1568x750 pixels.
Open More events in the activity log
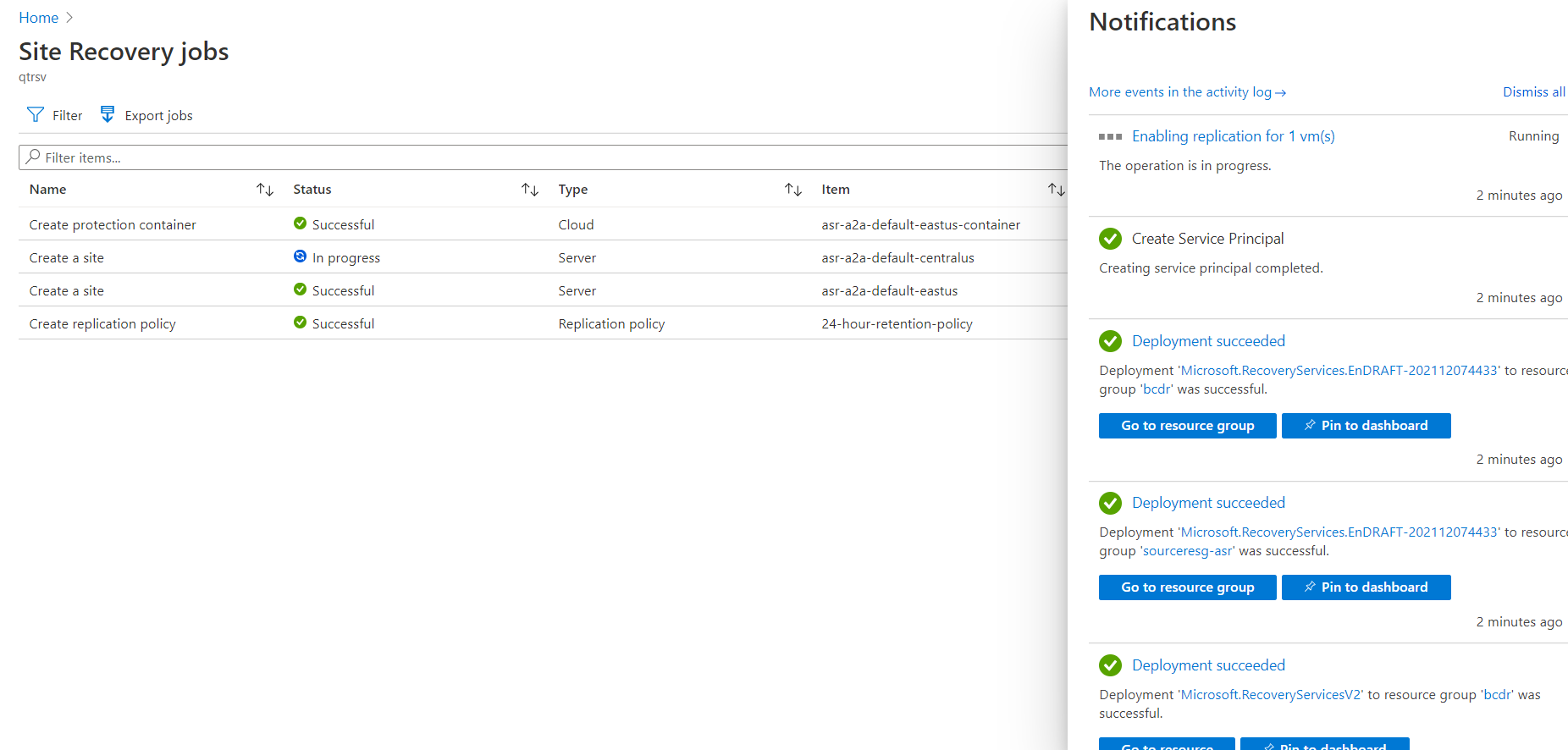1187,92
